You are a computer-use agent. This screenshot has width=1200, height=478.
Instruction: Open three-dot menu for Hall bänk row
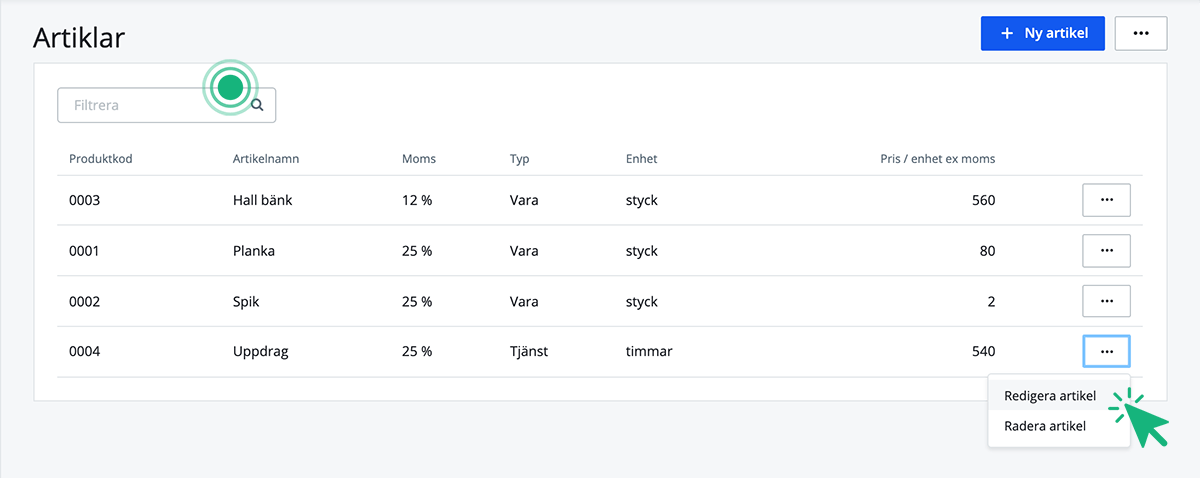[x=1106, y=200]
